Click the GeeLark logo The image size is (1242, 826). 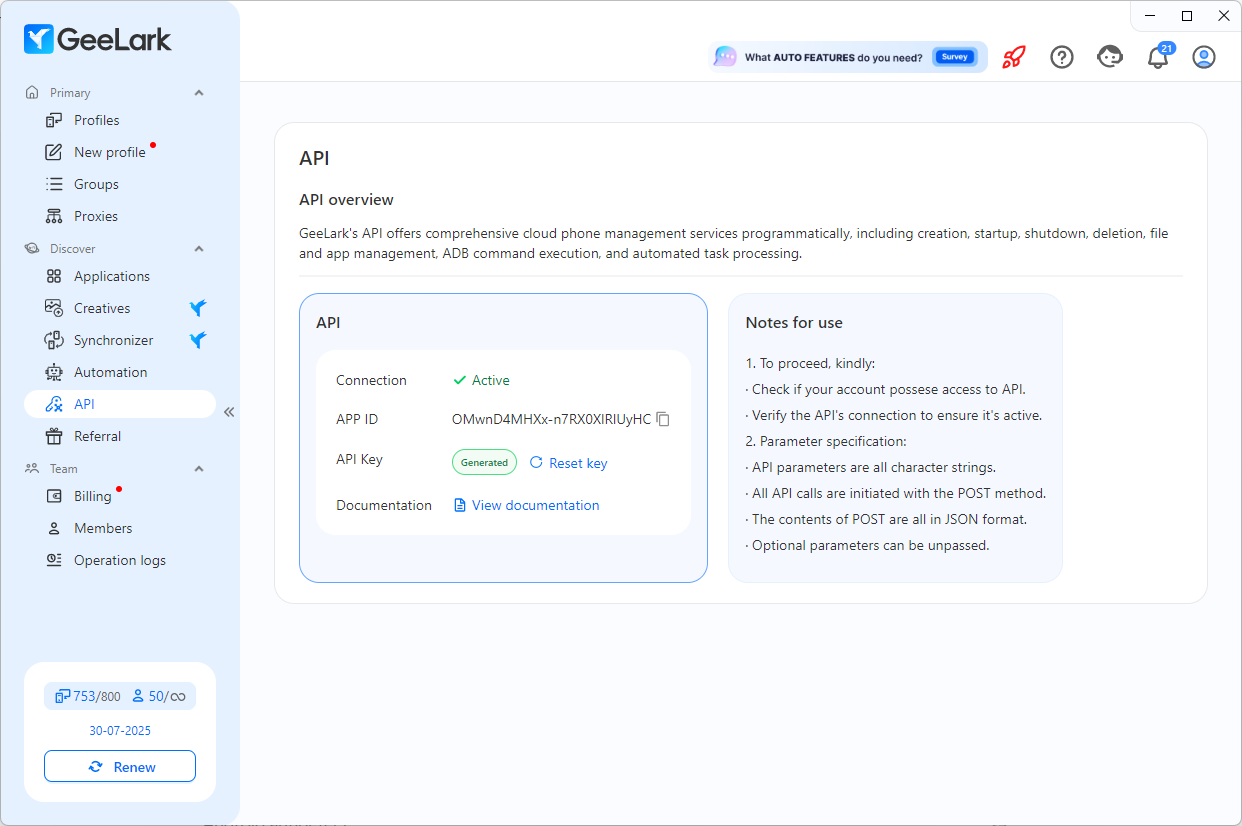click(x=98, y=39)
